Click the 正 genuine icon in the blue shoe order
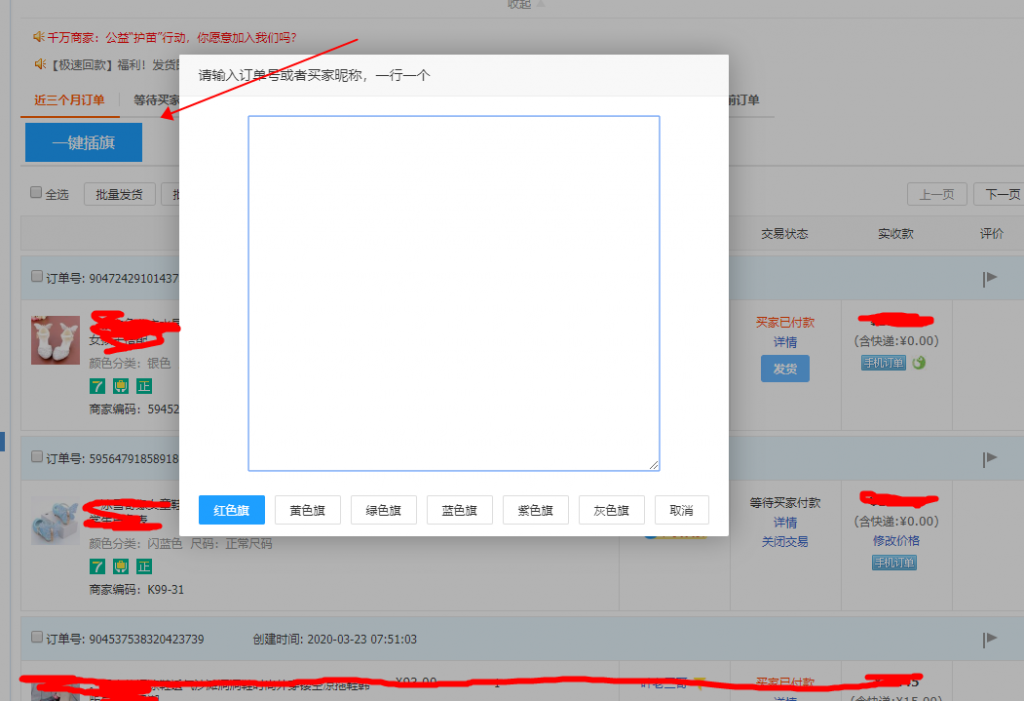The height and width of the screenshot is (701, 1024). pyautogui.click(x=144, y=567)
